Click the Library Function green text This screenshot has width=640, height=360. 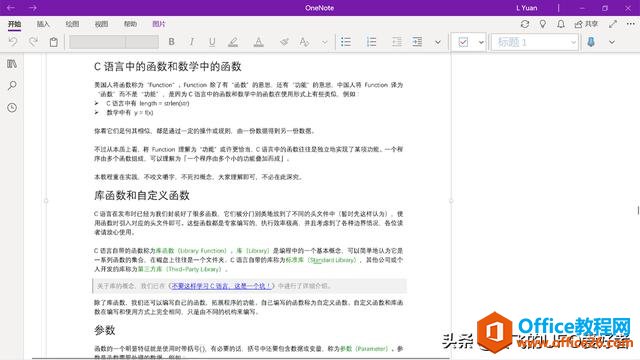coord(202,251)
